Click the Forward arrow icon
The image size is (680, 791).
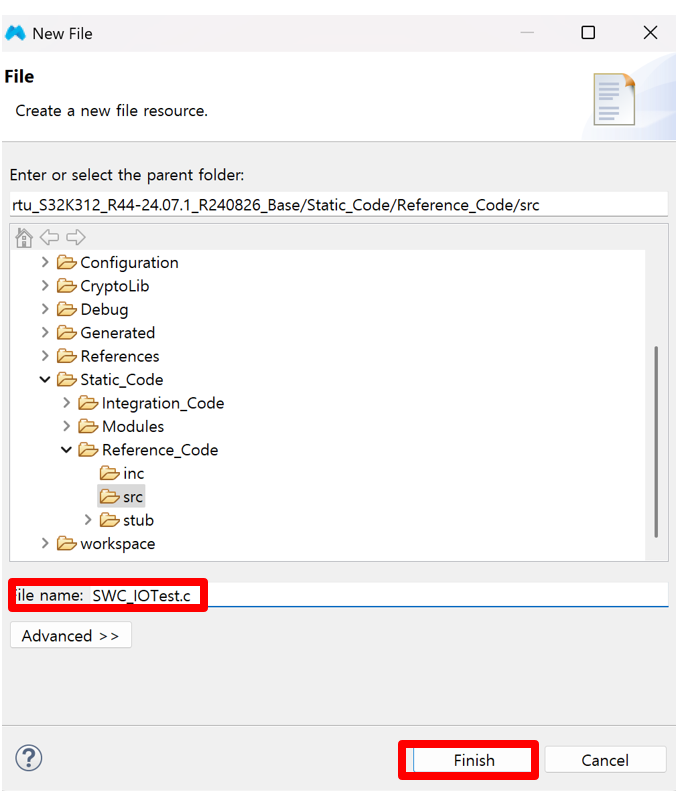coord(76,237)
